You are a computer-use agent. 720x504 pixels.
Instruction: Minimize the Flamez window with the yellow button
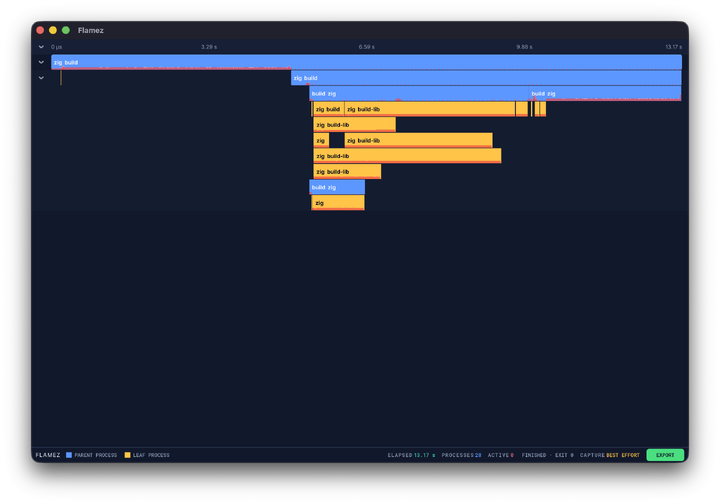click(x=53, y=30)
